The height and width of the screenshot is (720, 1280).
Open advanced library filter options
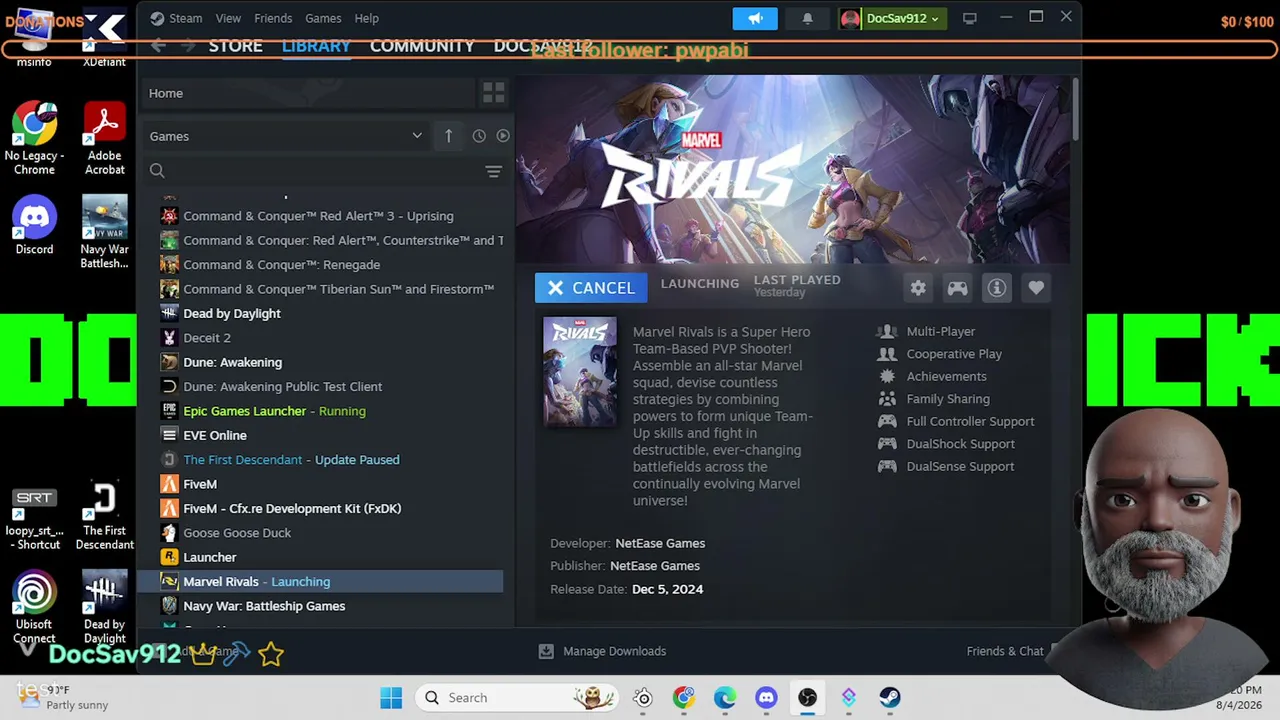(493, 171)
